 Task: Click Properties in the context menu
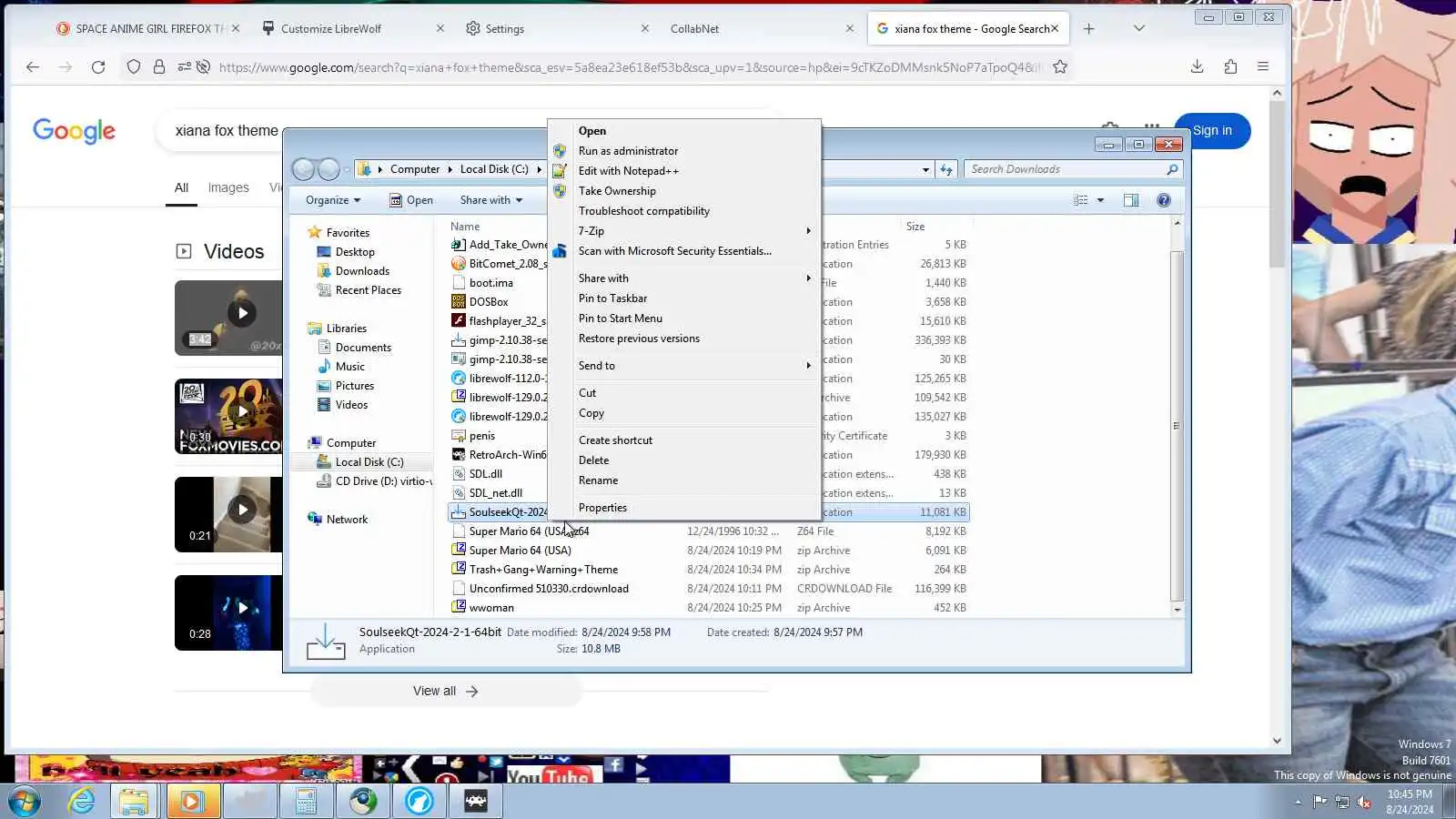(x=684, y=508)
